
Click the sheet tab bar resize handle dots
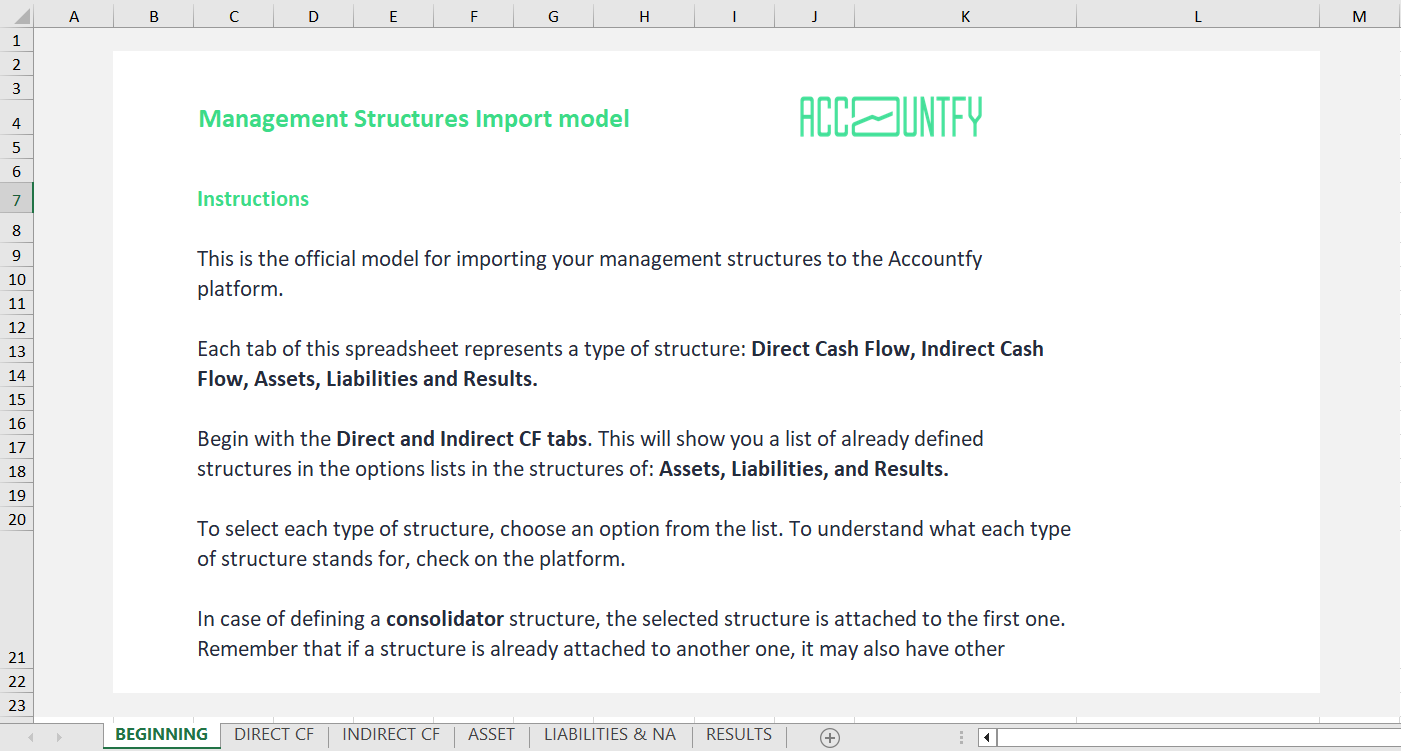tap(961, 737)
